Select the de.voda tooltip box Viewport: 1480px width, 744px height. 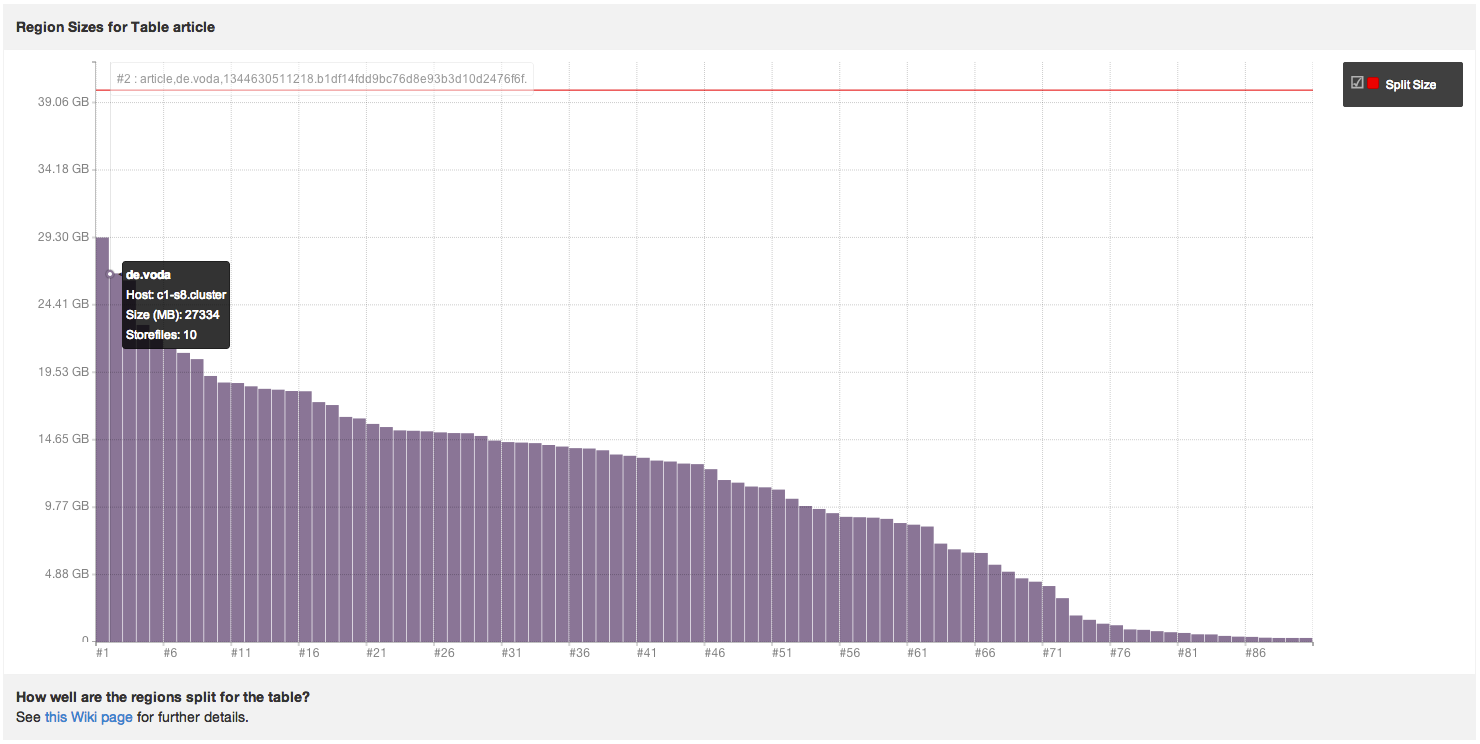point(176,305)
